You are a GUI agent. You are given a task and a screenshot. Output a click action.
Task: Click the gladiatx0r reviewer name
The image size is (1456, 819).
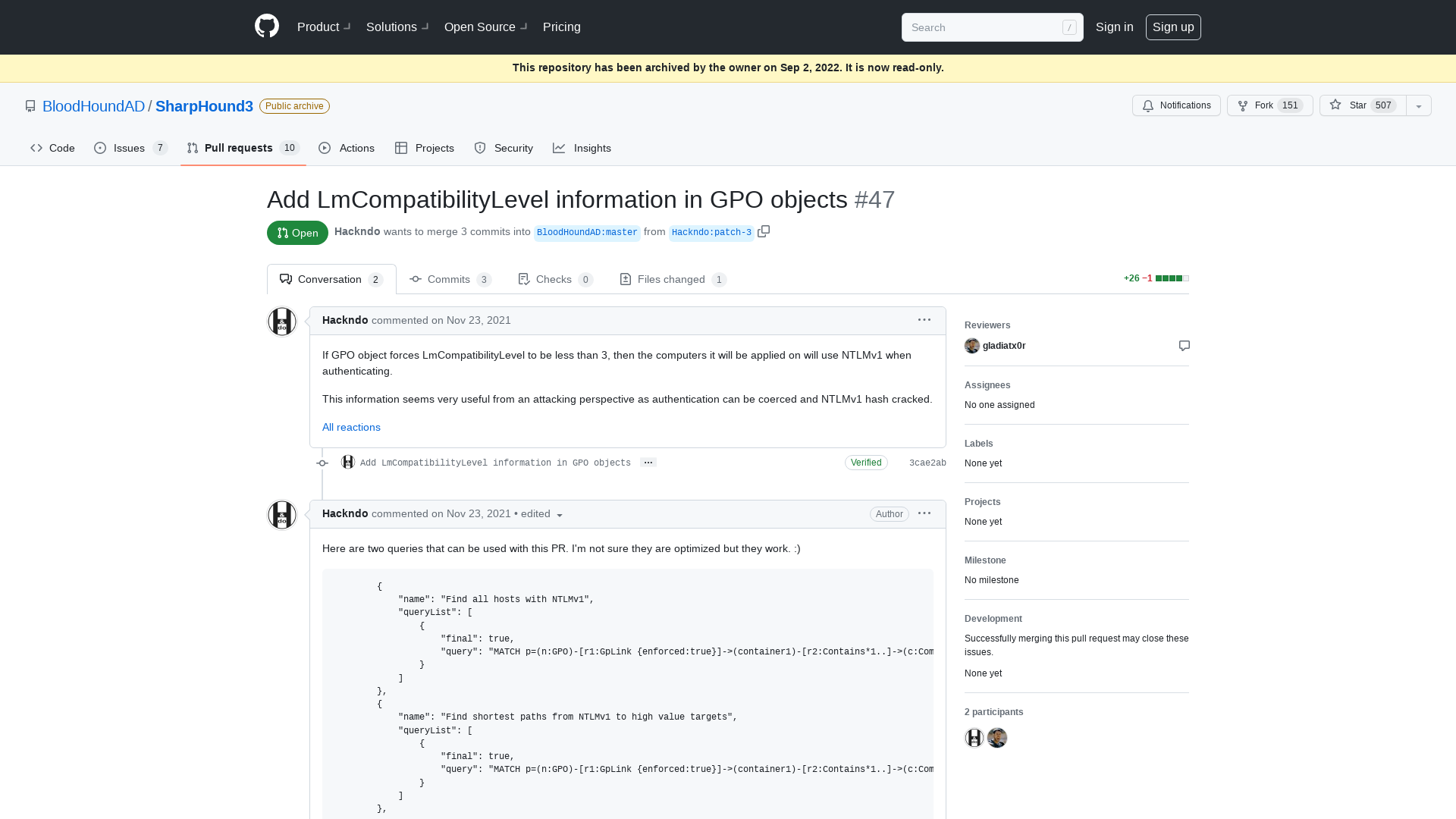(1004, 346)
